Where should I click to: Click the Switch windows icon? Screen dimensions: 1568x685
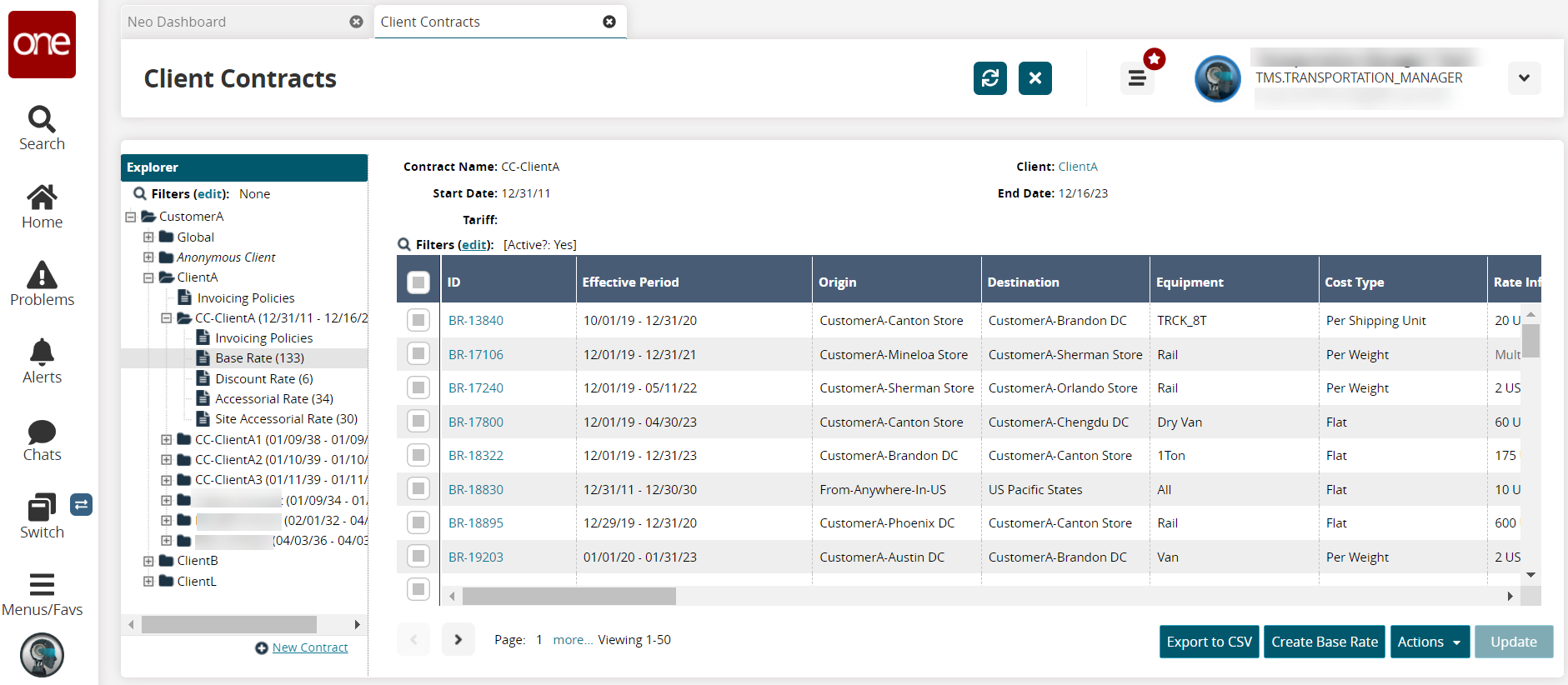tap(42, 507)
